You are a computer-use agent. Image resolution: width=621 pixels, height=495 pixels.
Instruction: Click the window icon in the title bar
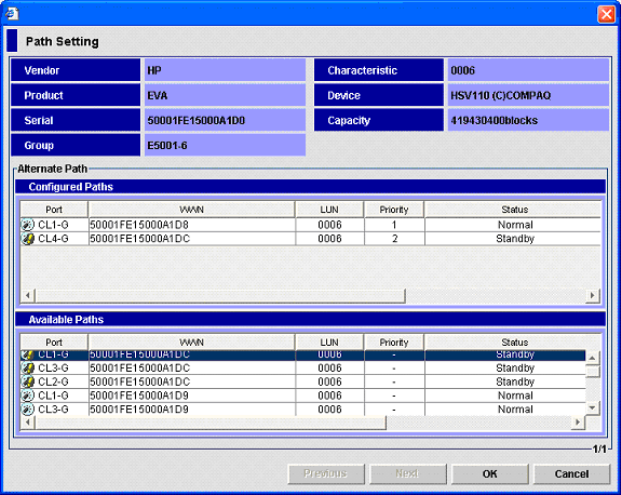(x=12, y=13)
